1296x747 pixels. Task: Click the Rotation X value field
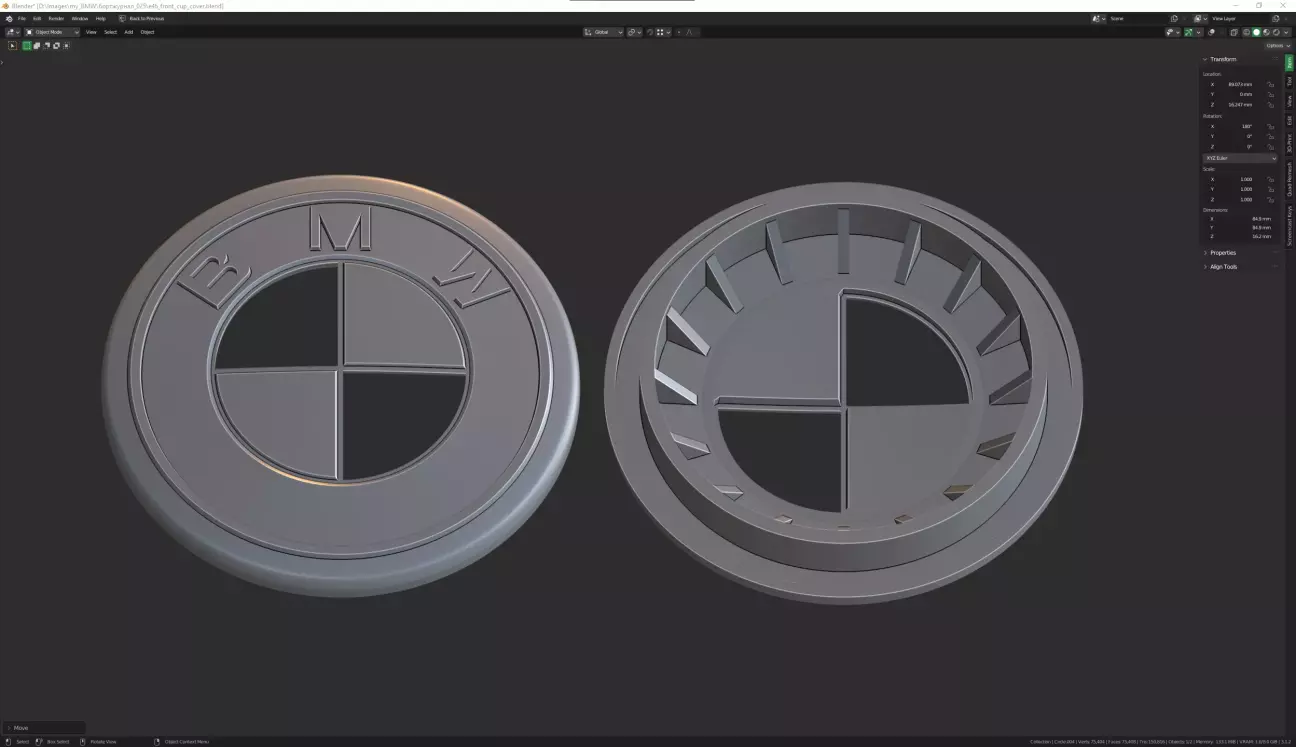1234,126
